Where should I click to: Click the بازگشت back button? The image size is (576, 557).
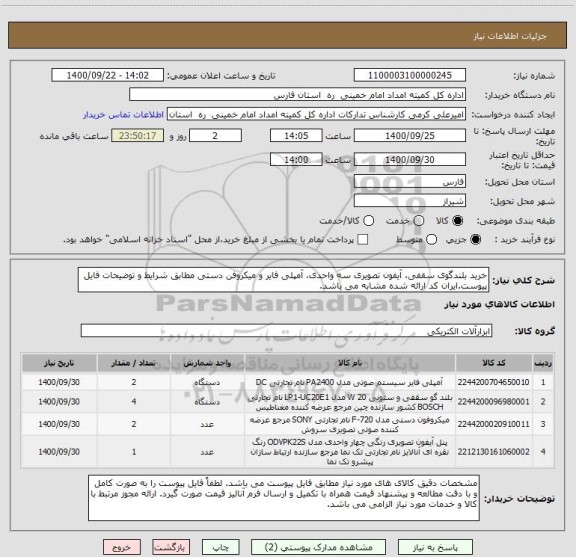click(171, 547)
